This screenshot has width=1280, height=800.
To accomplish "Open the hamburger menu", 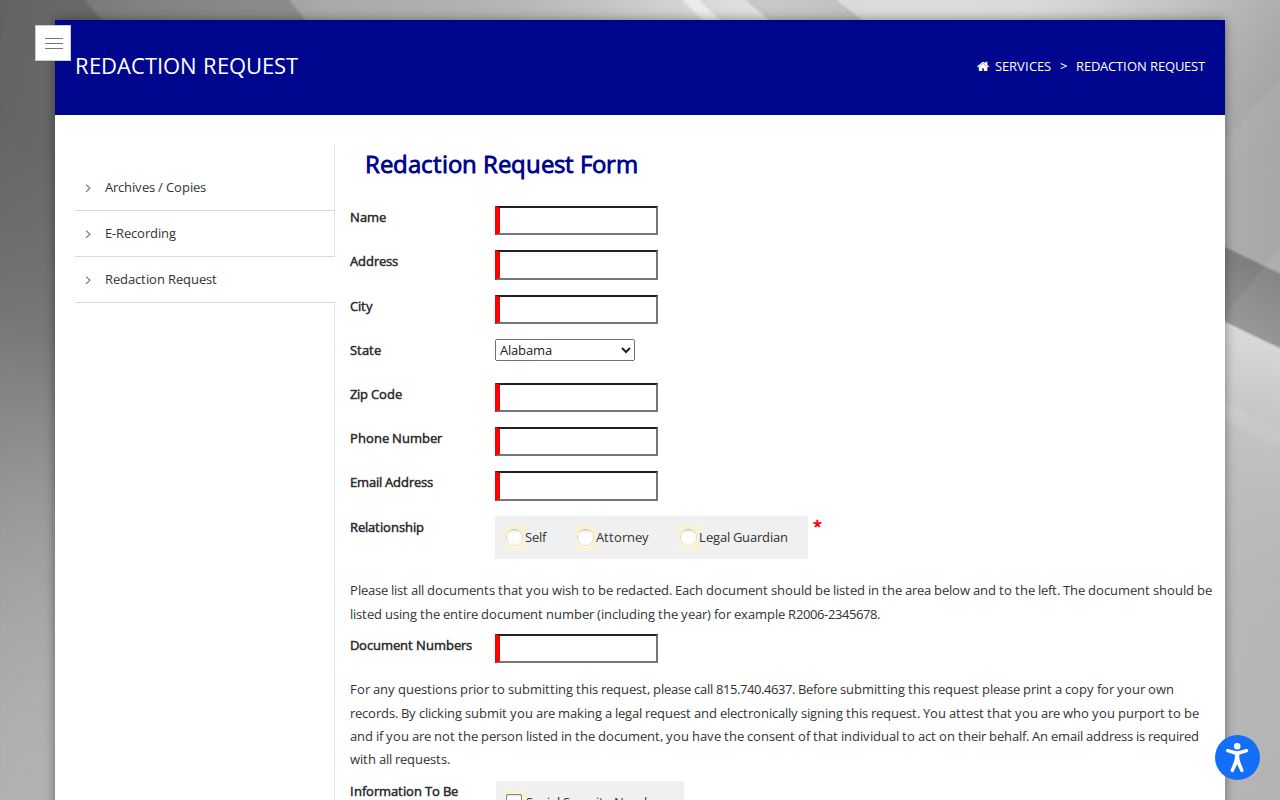I will click(x=53, y=43).
